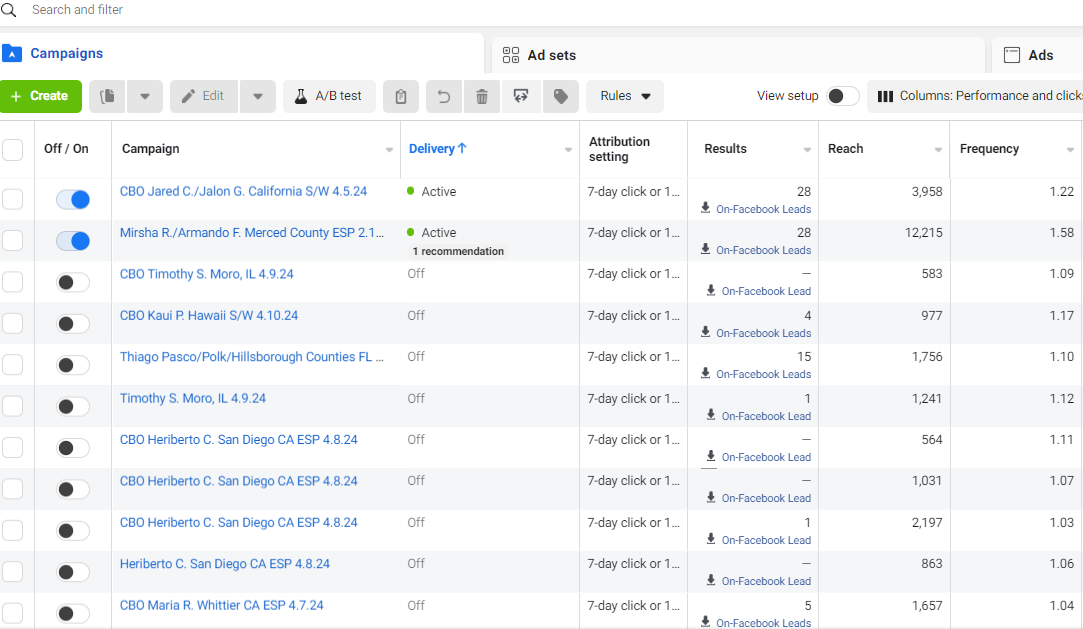1083x629 pixels.
Task: Click the Duplicate campaign icon button
Action: (x=107, y=96)
